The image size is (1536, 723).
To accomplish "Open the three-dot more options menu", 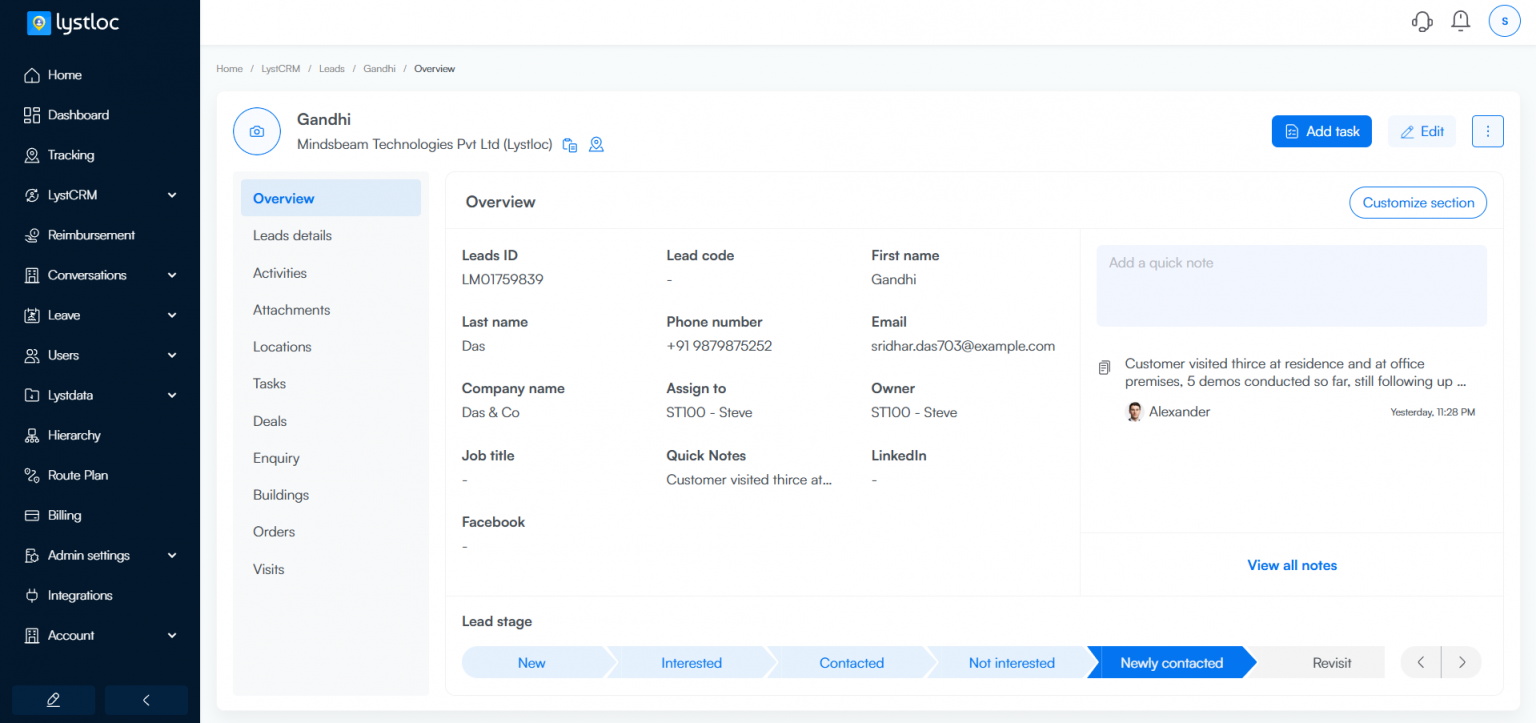I will pos(1487,131).
